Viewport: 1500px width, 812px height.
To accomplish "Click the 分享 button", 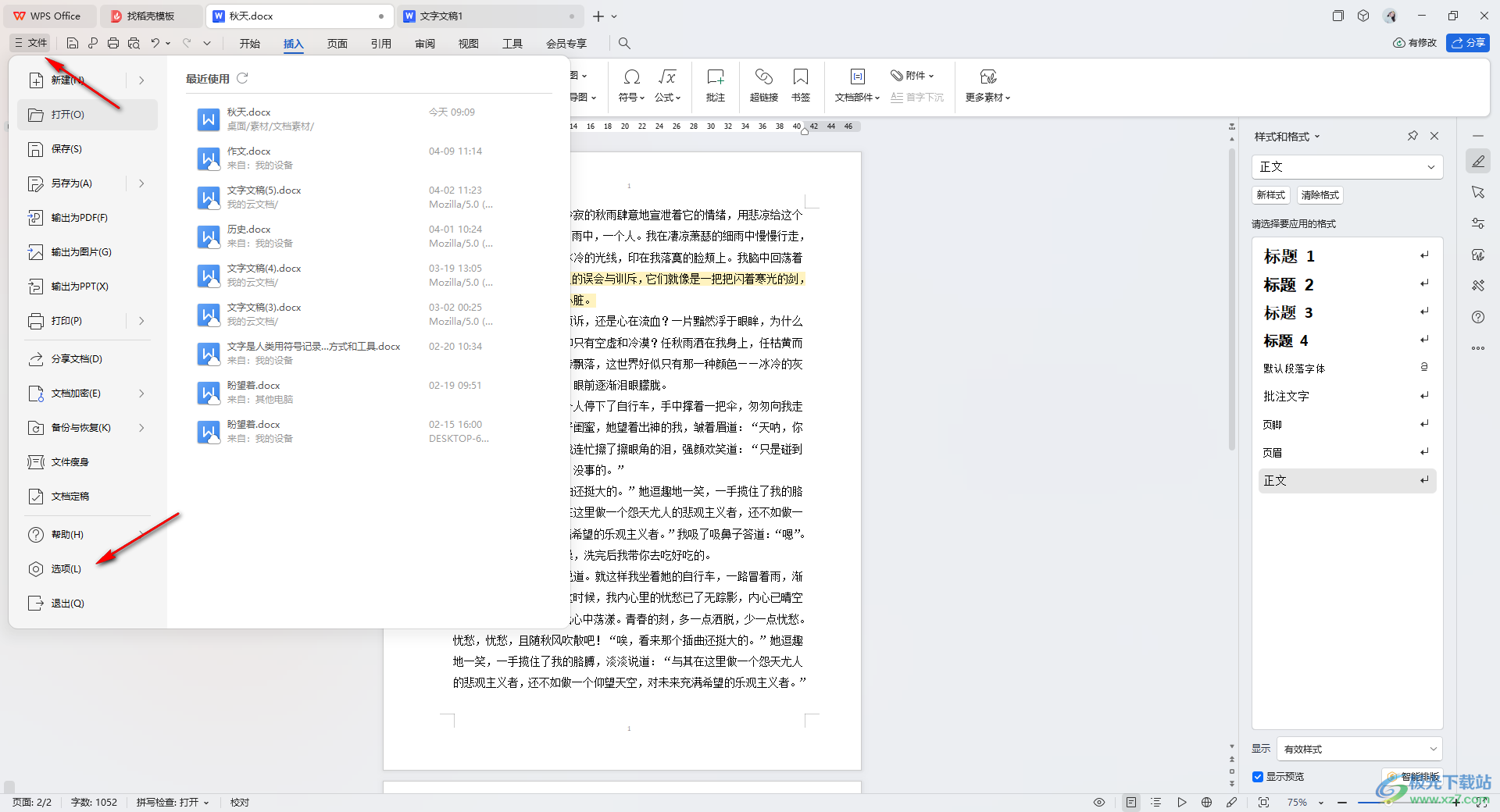I will tap(1468, 43).
